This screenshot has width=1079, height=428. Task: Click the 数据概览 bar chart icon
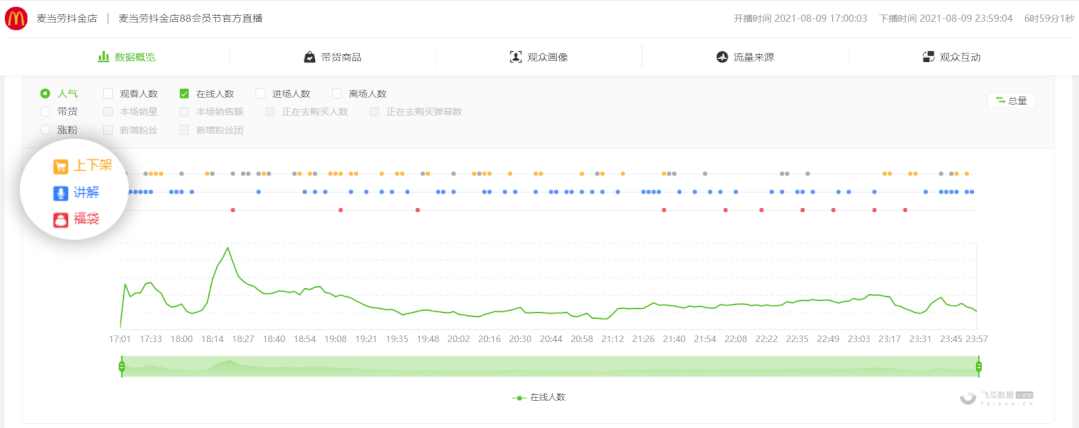pos(103,57)
